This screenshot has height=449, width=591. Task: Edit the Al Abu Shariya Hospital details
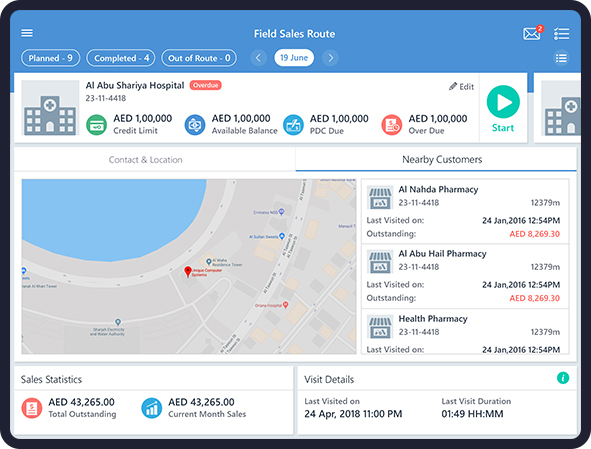pyautogui.click(x=461, y=87)
